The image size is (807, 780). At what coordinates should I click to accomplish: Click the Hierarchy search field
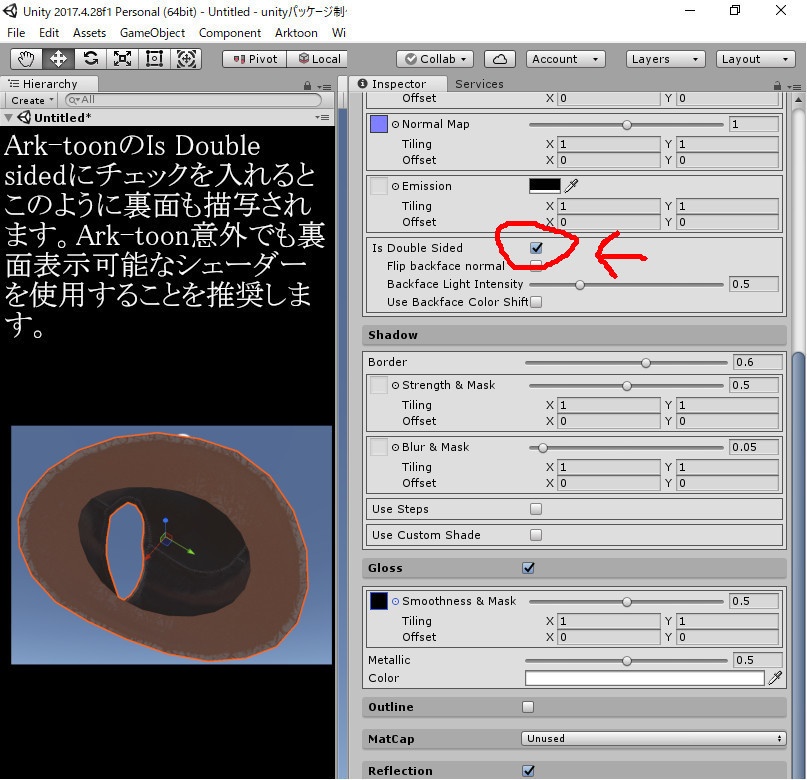[x=194, y=100]
